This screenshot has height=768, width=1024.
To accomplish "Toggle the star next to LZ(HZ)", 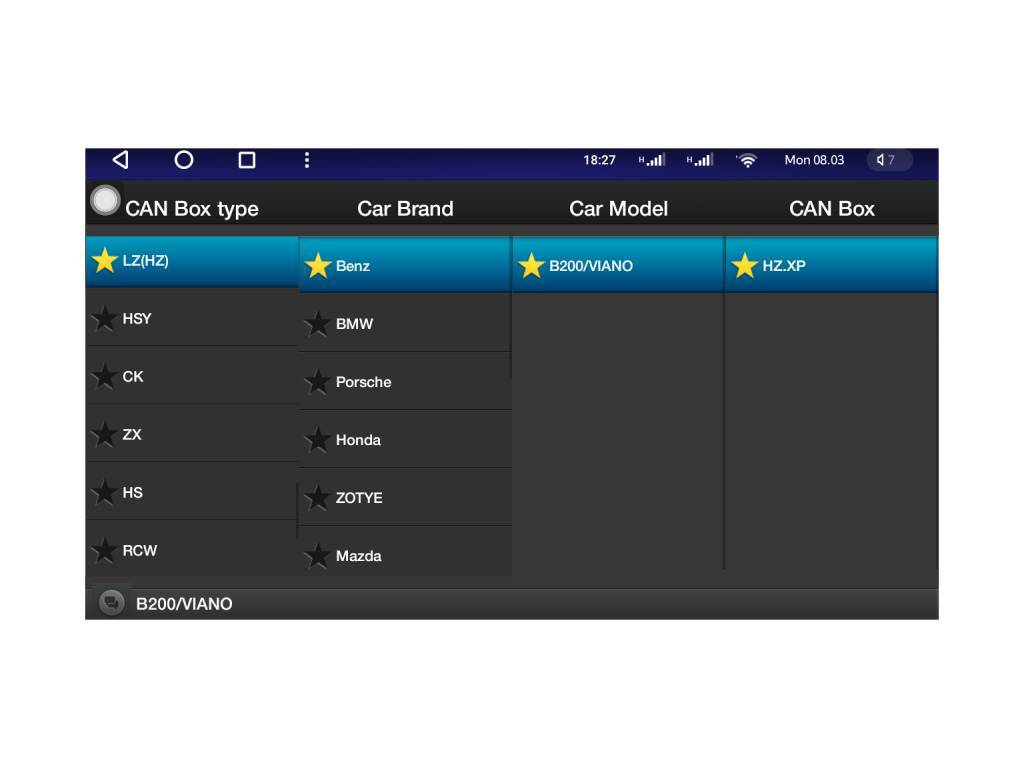I will [x=104, y=261].
